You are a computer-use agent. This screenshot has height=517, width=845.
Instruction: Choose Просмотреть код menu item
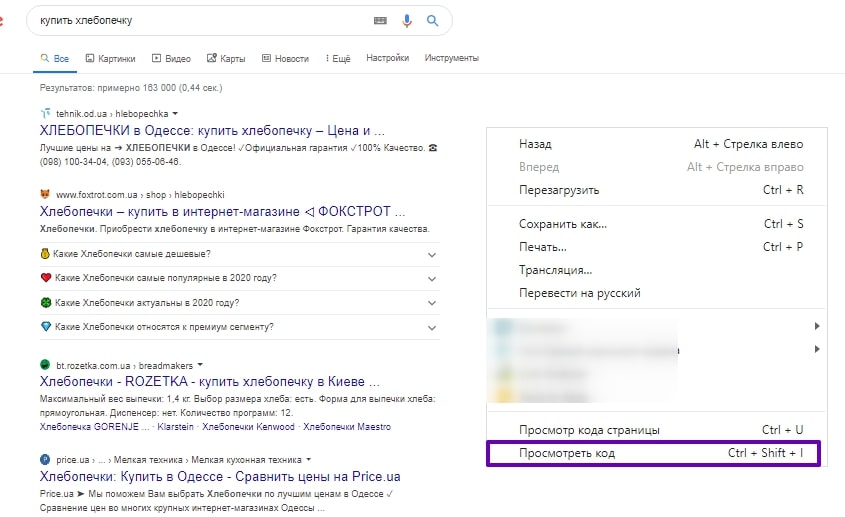(x=653, y=453)
